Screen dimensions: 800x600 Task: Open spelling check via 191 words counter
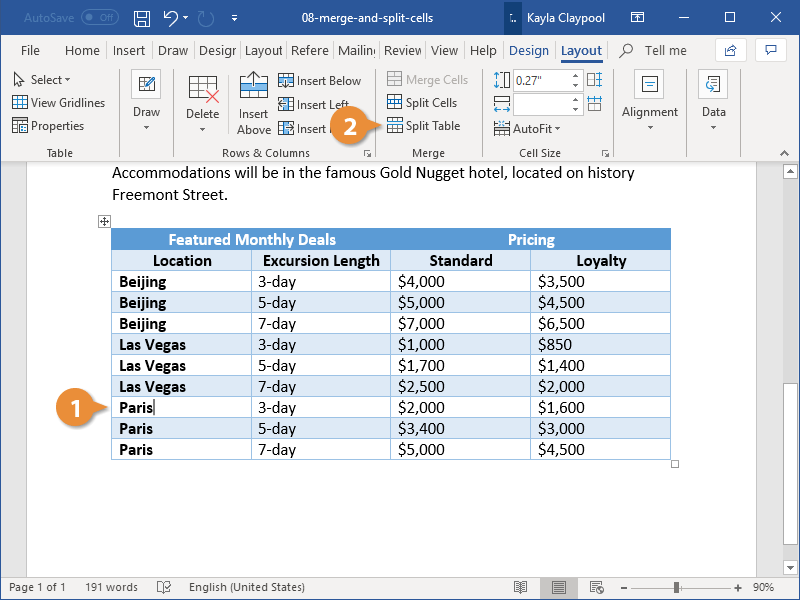coord(111,587)
